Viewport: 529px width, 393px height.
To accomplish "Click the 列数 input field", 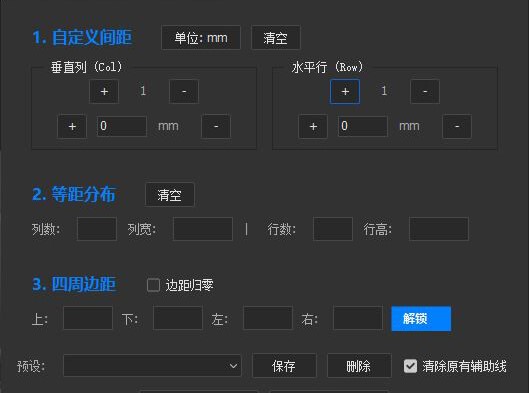I will (97, 229).
